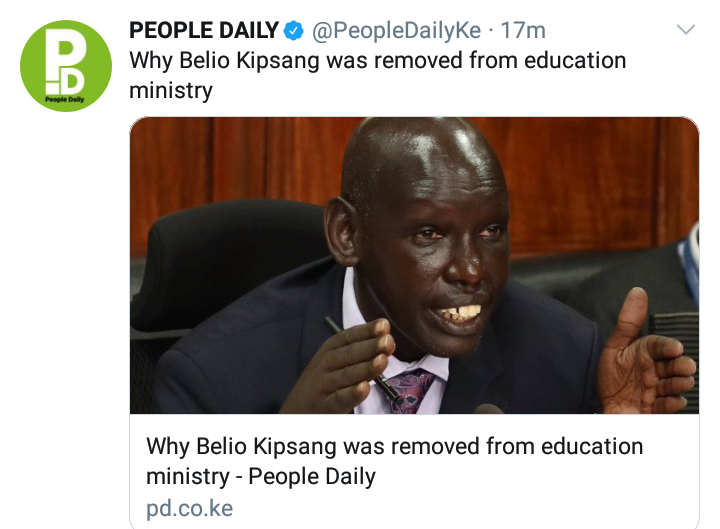The image size is (720, 529).
Task: Click the blue verified badge
Action: click(293, 31)
